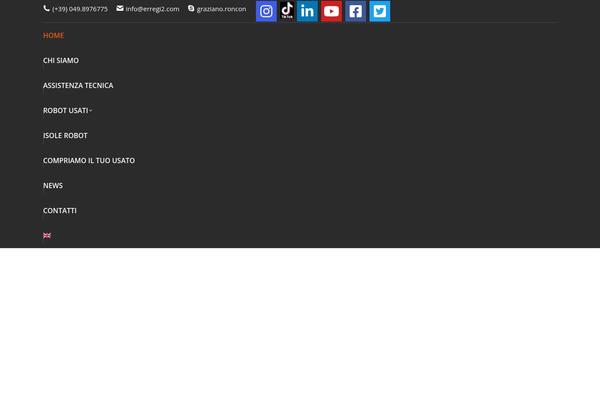This screenshot has width=600, height=400.
Task: Click the email info@erregi2.com
Action: pyautogui.click(x=152, y=9)
